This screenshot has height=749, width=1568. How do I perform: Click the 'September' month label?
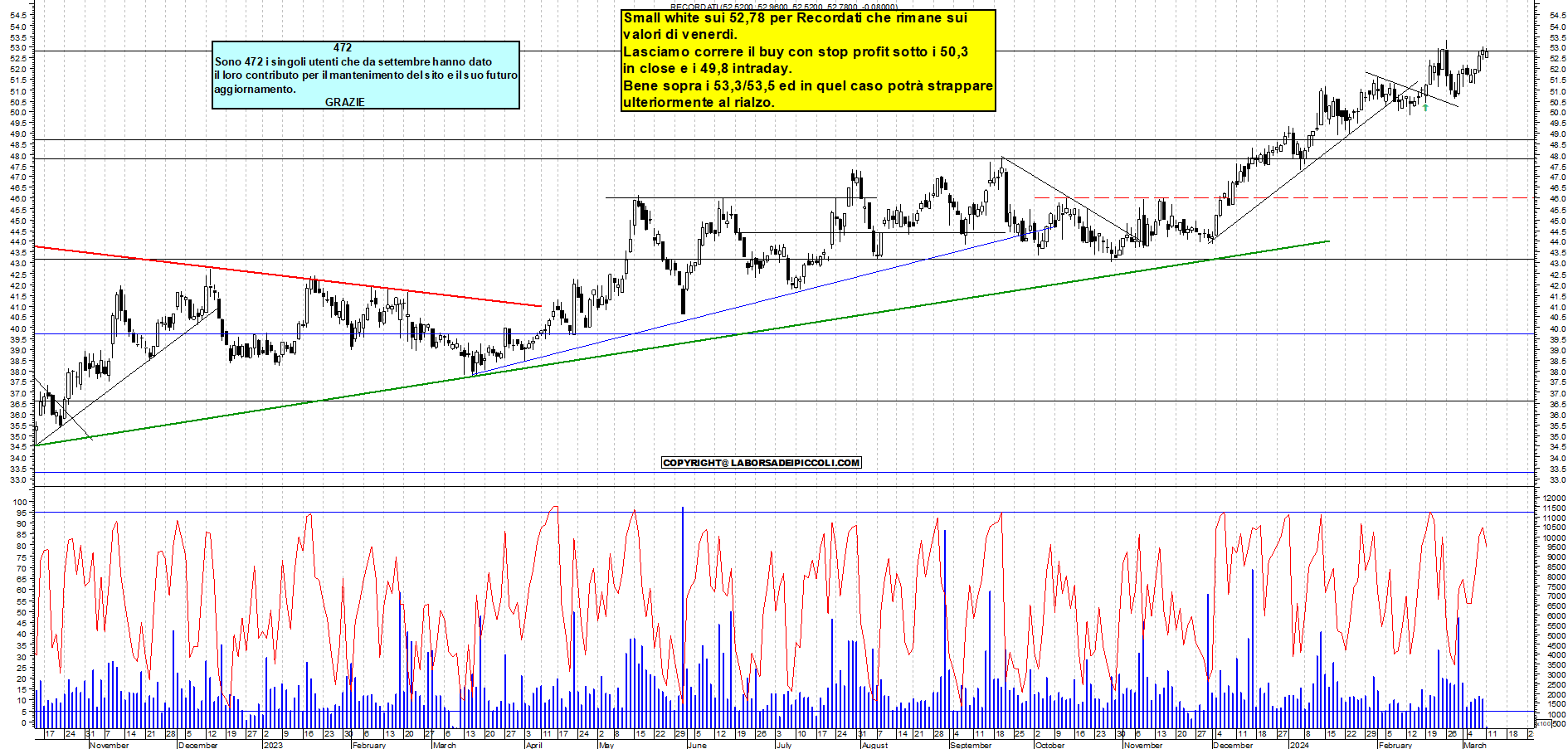(x=971, y=745)
